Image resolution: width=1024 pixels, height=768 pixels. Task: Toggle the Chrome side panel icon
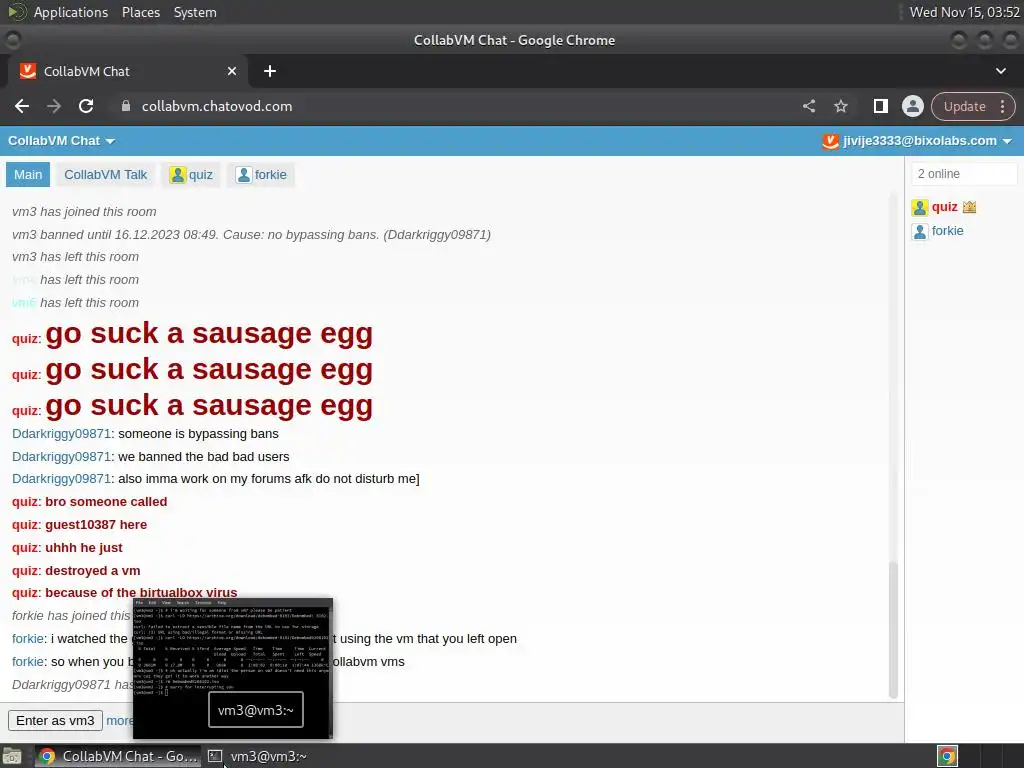pos(880,106)
